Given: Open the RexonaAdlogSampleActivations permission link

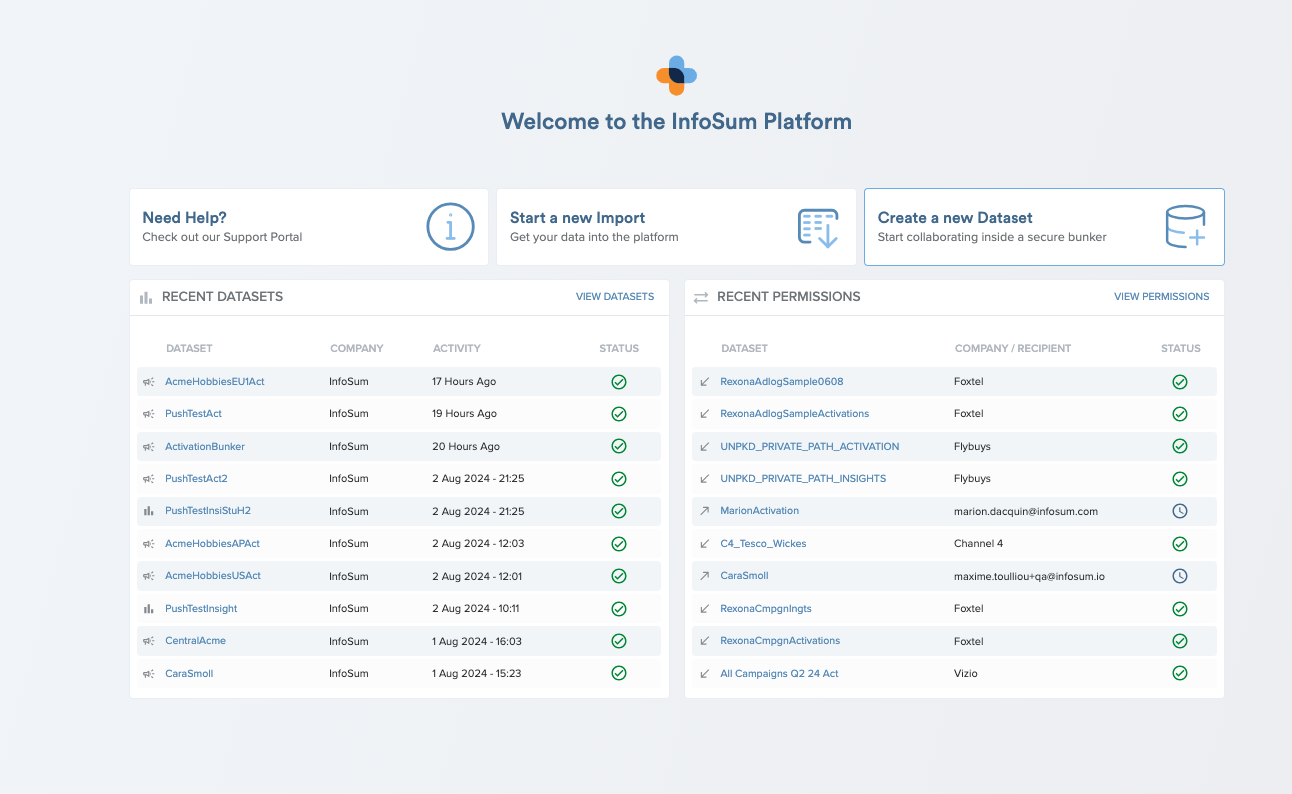Looking at the screenshot, I should click(795, 414).
